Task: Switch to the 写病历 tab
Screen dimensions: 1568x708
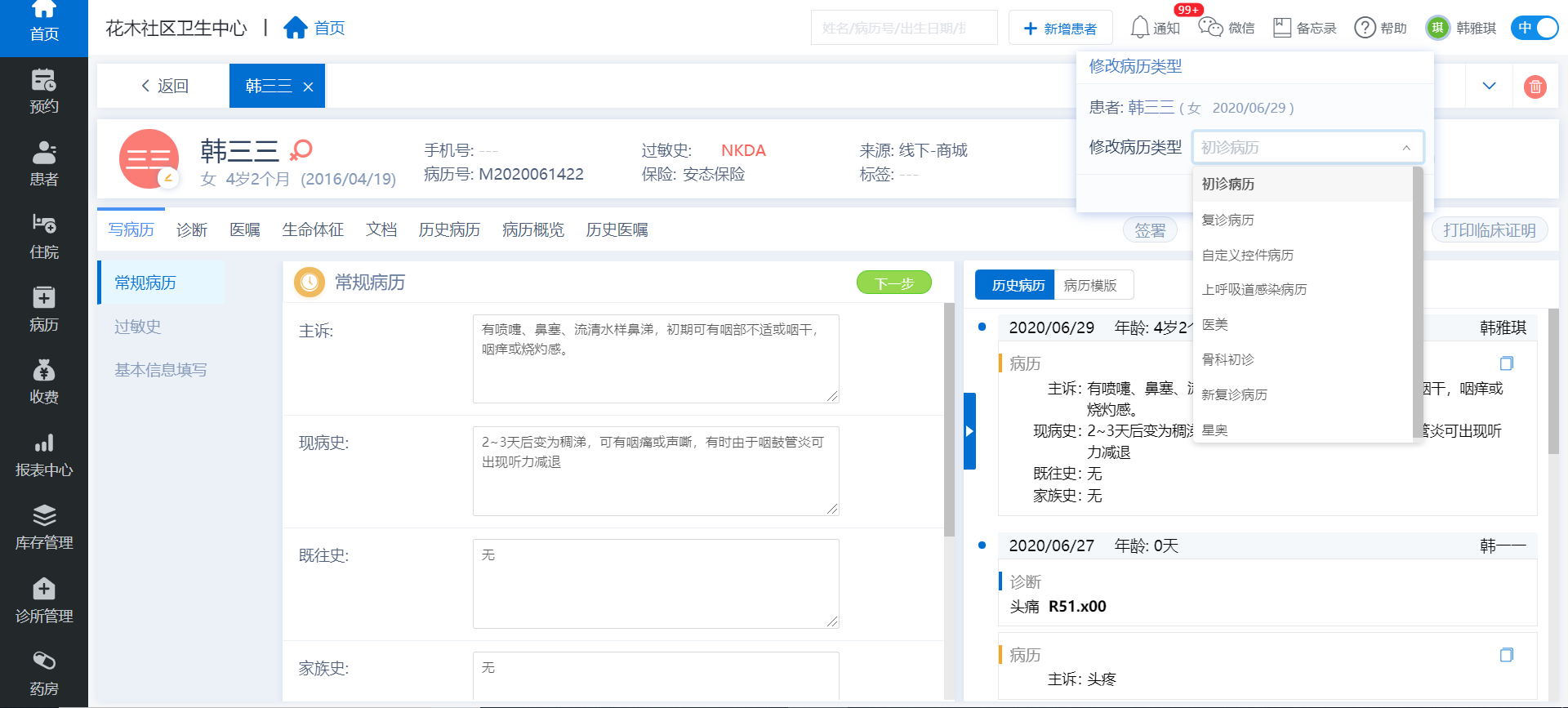Action: click(131, 230)
